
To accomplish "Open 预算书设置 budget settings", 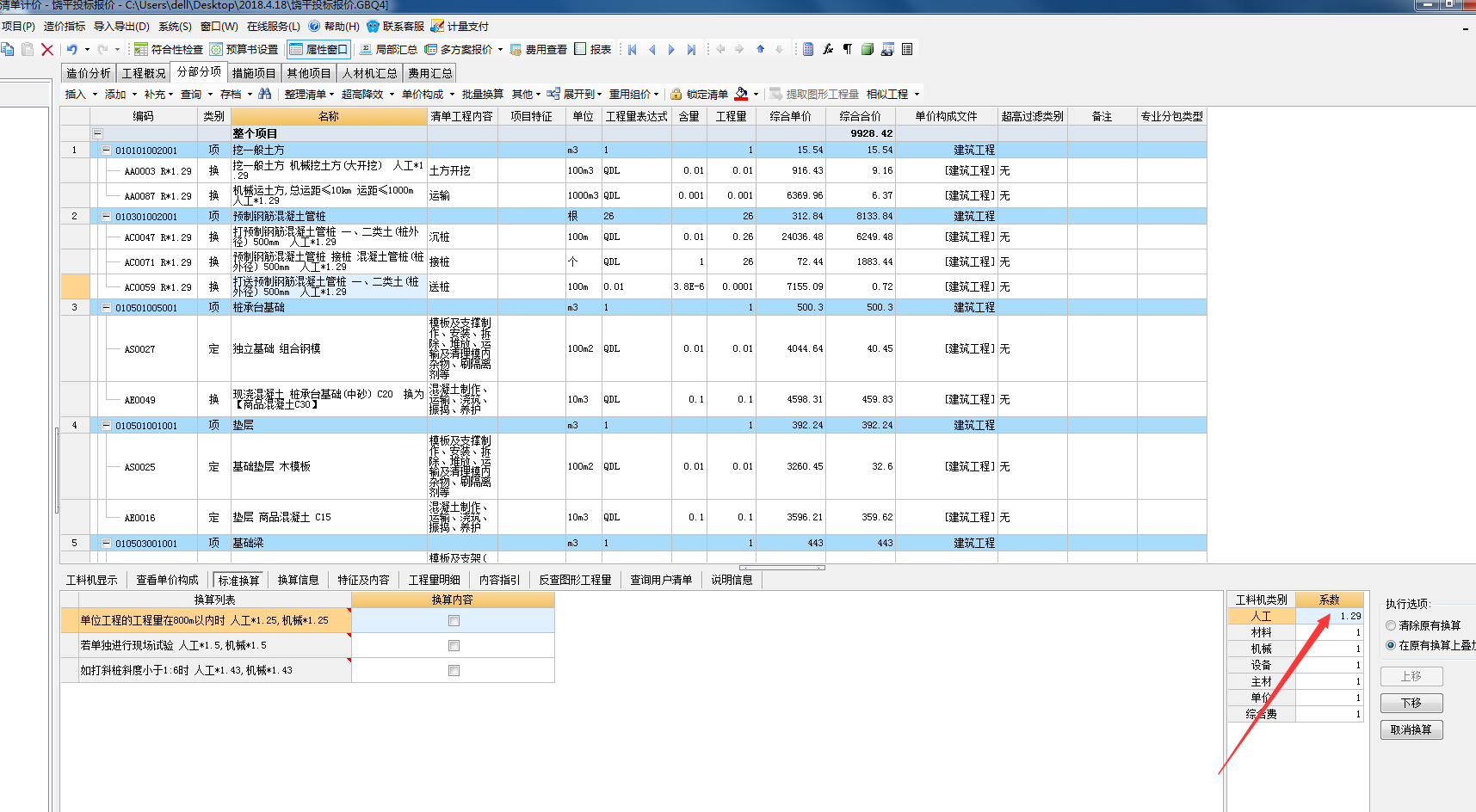I will point(244,49).
